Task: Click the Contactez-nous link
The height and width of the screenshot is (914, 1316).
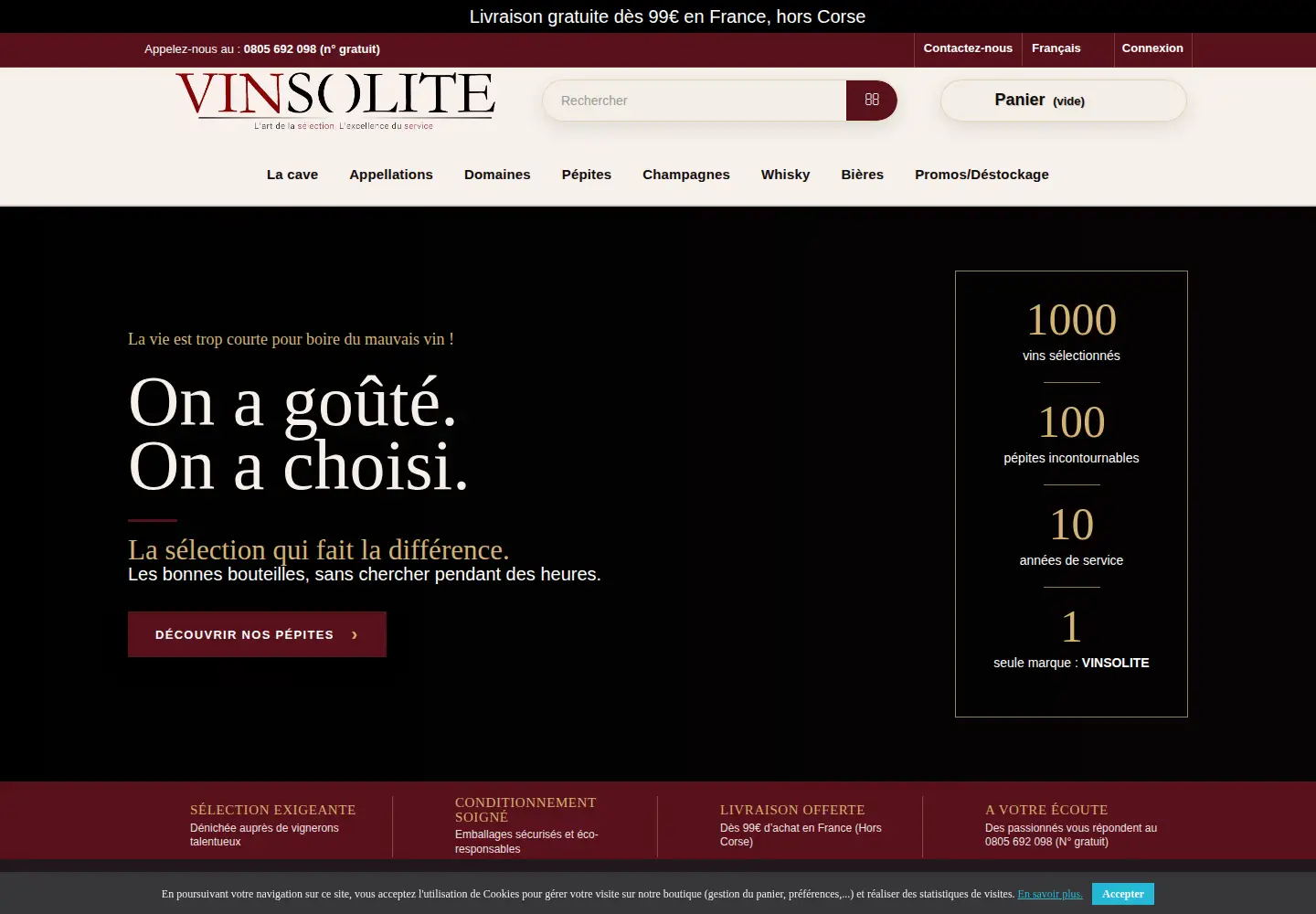Action: point(968,48)
